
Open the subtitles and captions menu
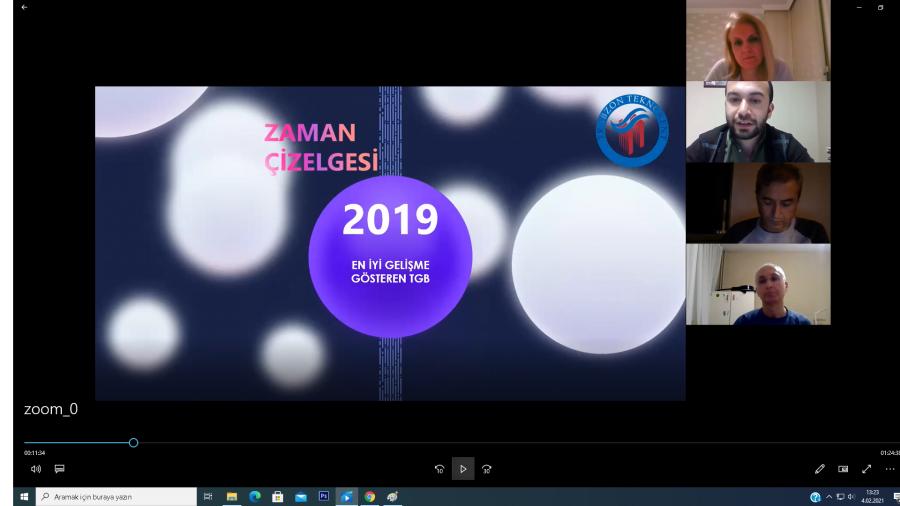point(59,469)
